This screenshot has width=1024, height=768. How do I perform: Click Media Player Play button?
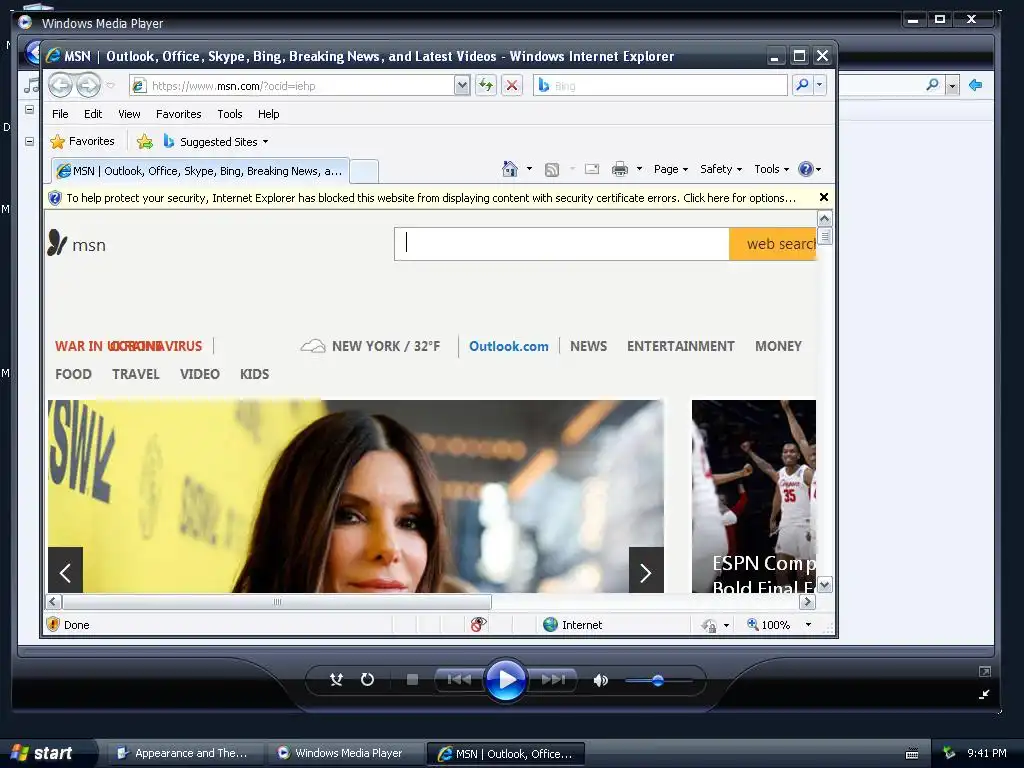click(x=505, y=680)
